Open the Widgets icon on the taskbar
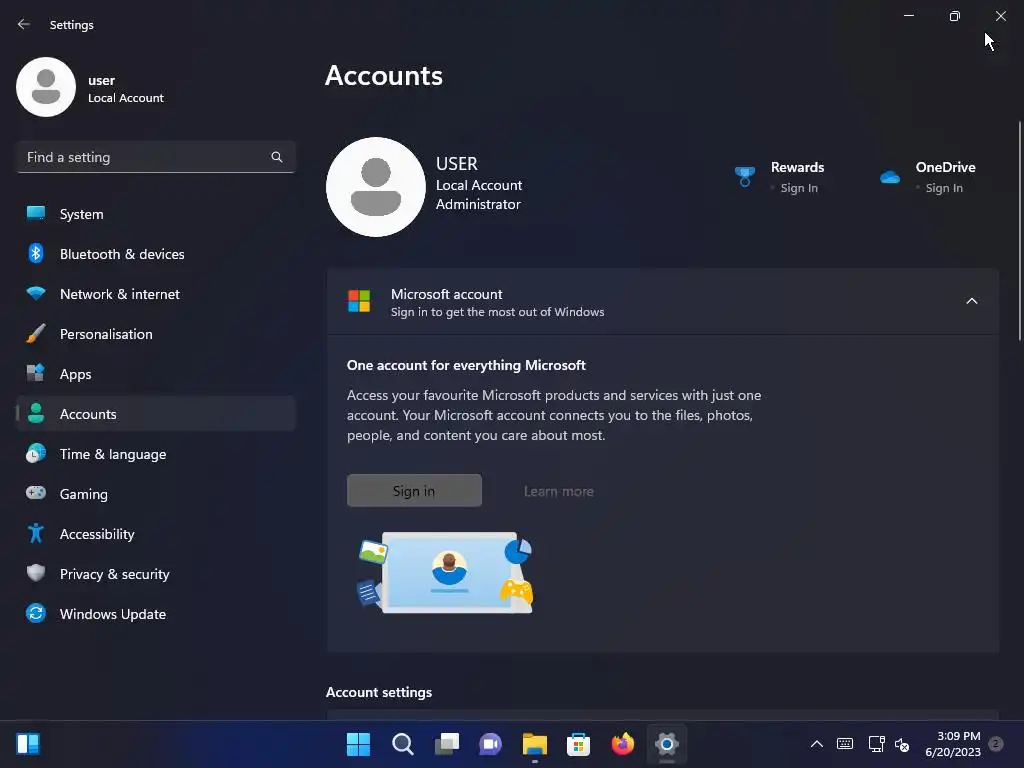The width and height of the screenshot is (1024, 768). tap(28, 744)
